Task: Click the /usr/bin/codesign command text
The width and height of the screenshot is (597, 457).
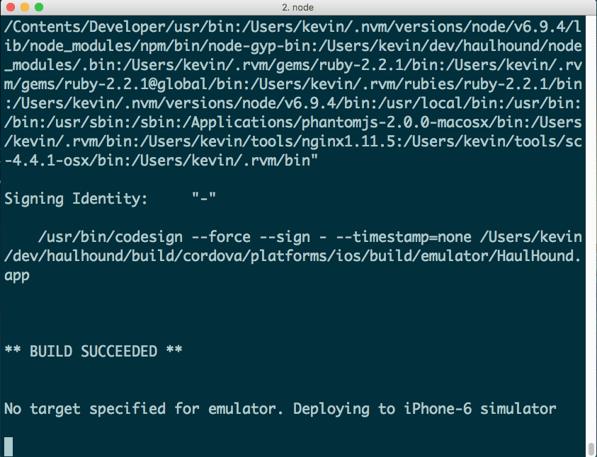Action: point(110,237)
